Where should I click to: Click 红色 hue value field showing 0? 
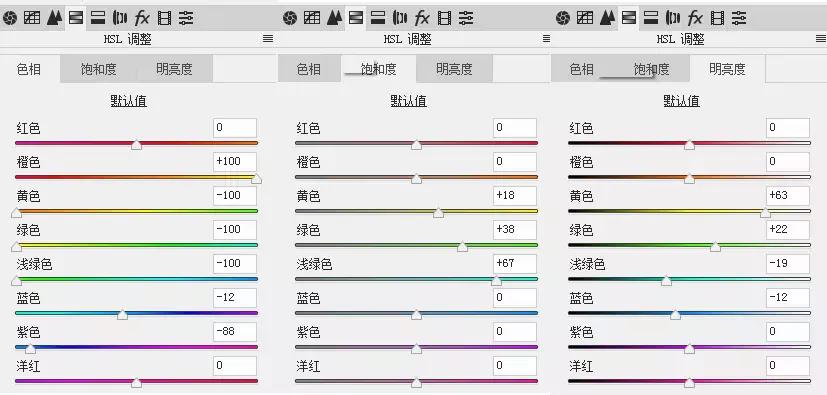coord(235,128)
